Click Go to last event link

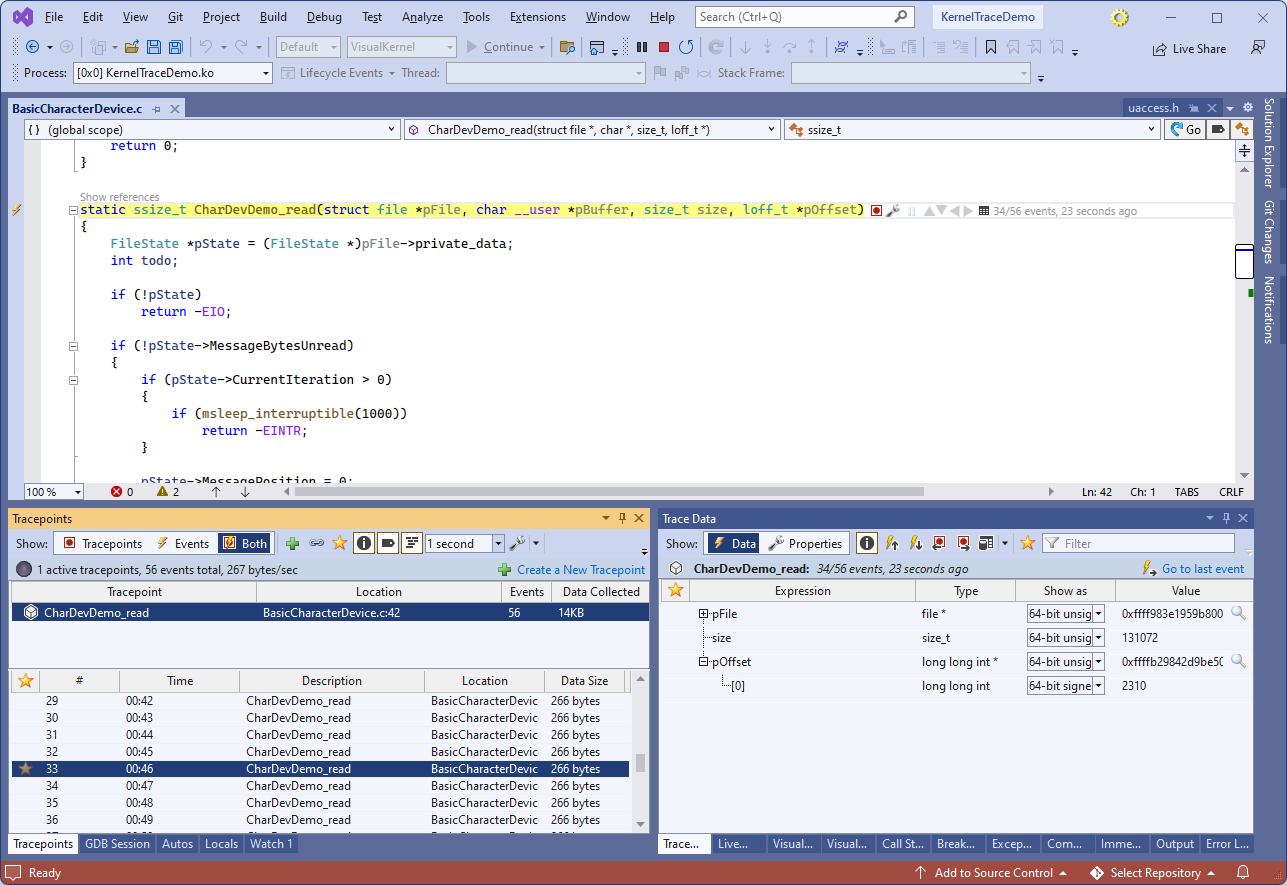coord(1202,569)
